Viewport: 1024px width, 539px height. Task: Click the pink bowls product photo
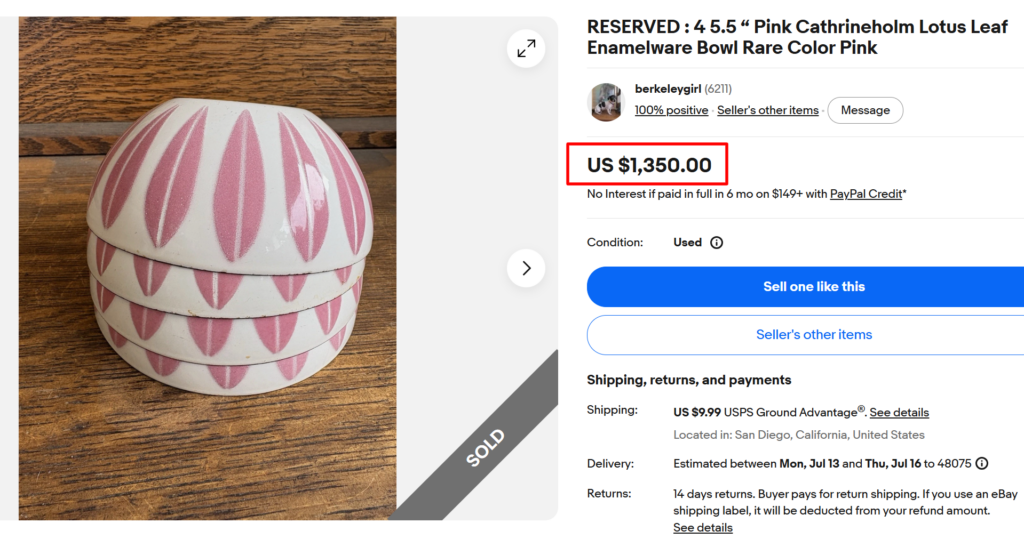coord(207,268)
